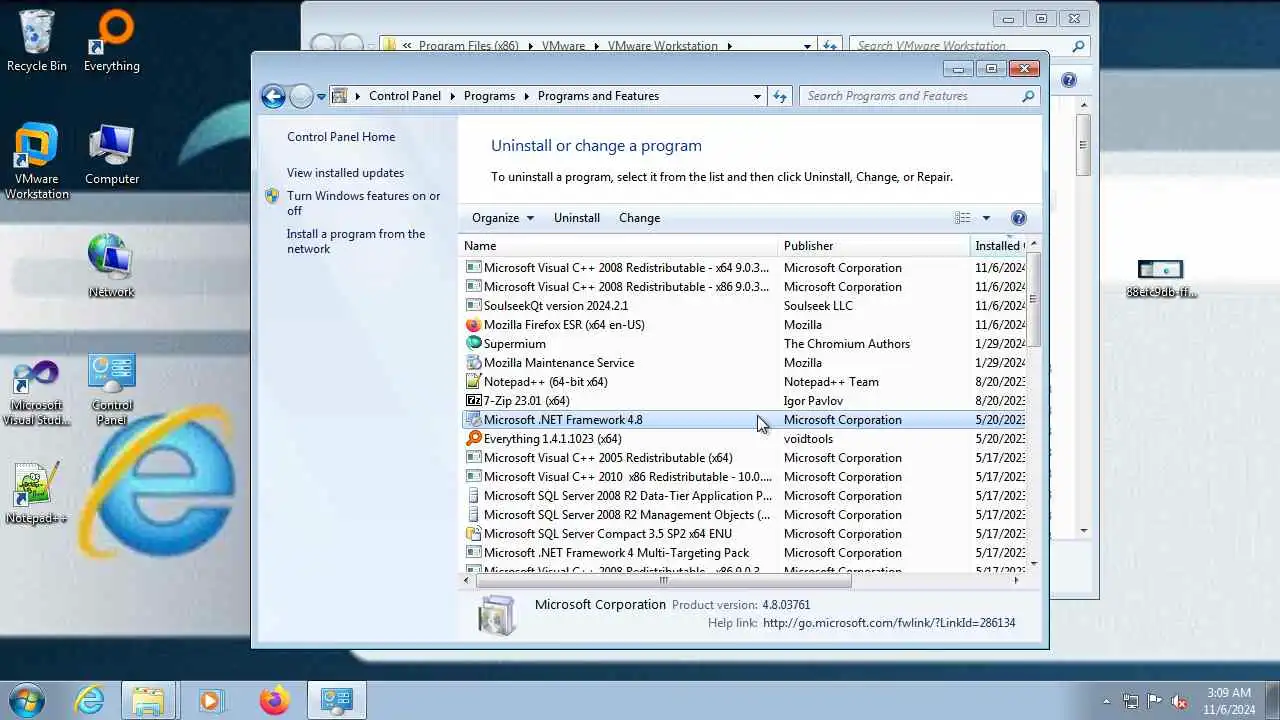Sort by the Installed On column header
The height and width of the screenshot is (720, 1280).
coord(999,246)
